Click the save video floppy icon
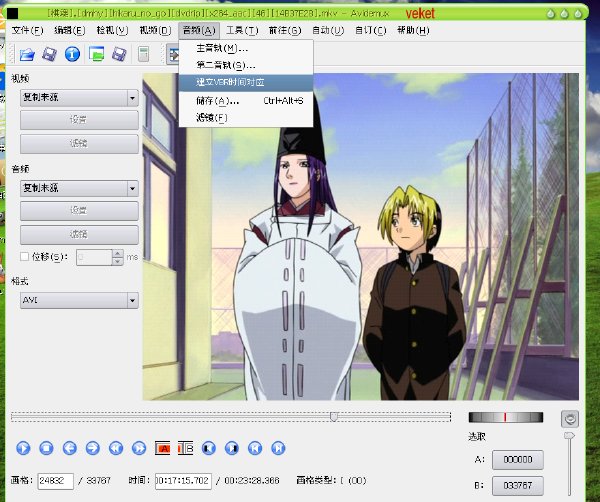The image size is (600, 502). pyautogui.click(x=49, y=54)
